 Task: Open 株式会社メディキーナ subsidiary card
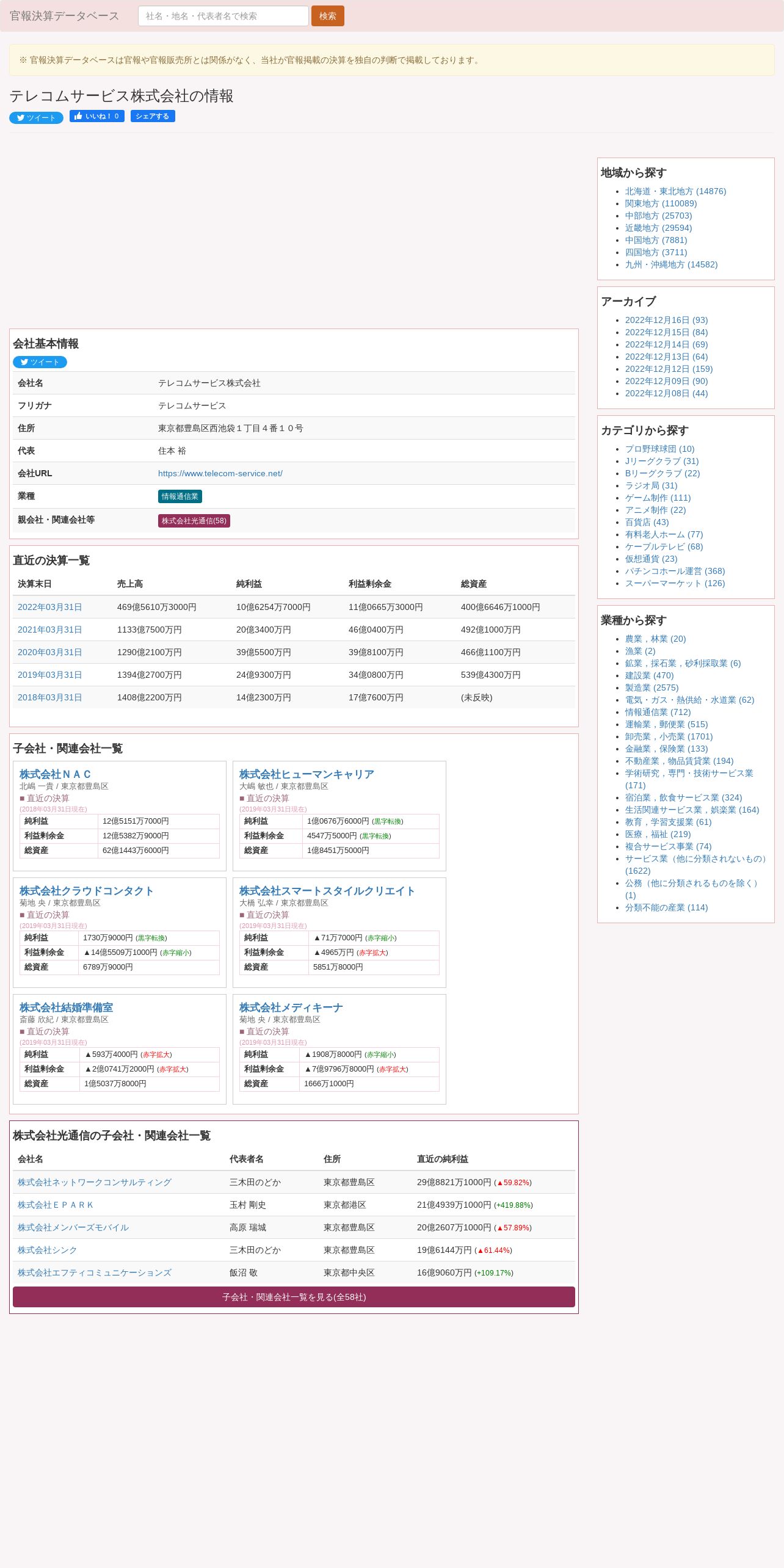pos(291,1007)
